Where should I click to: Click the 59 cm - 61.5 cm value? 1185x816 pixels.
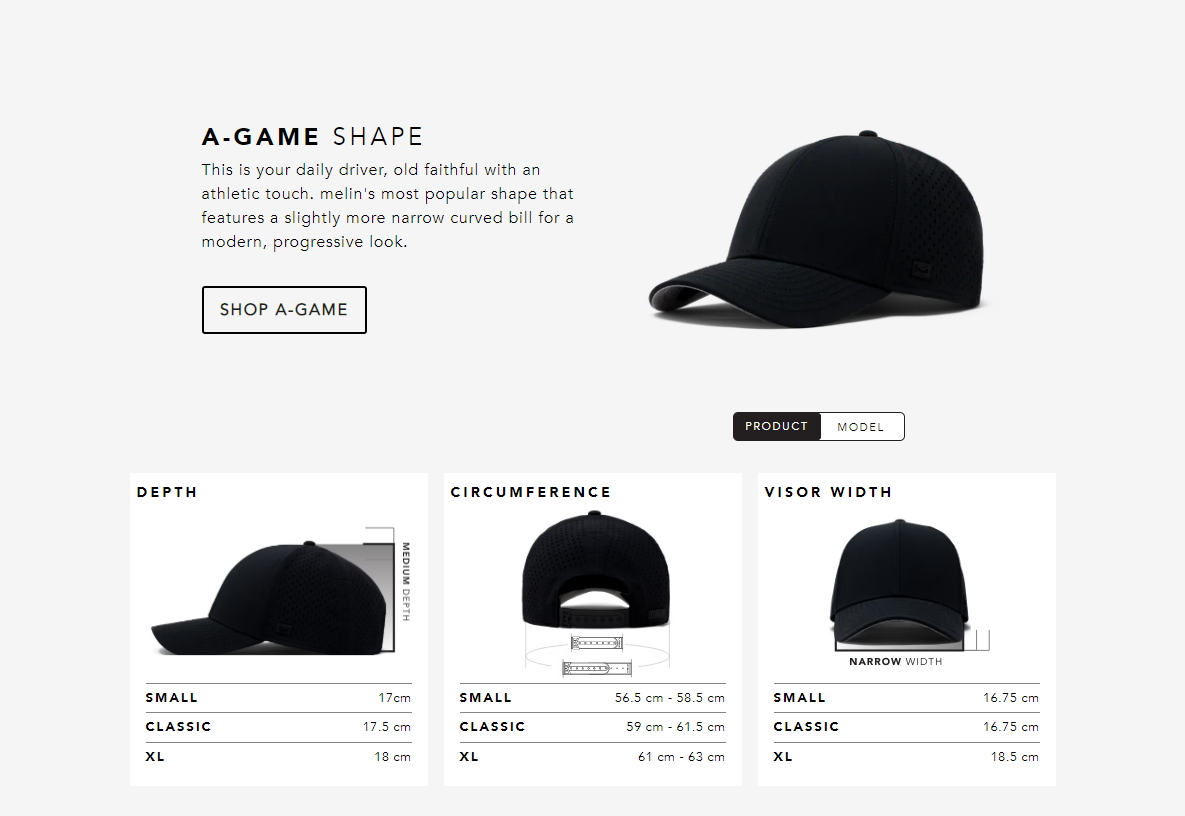(x=675, y=727)
